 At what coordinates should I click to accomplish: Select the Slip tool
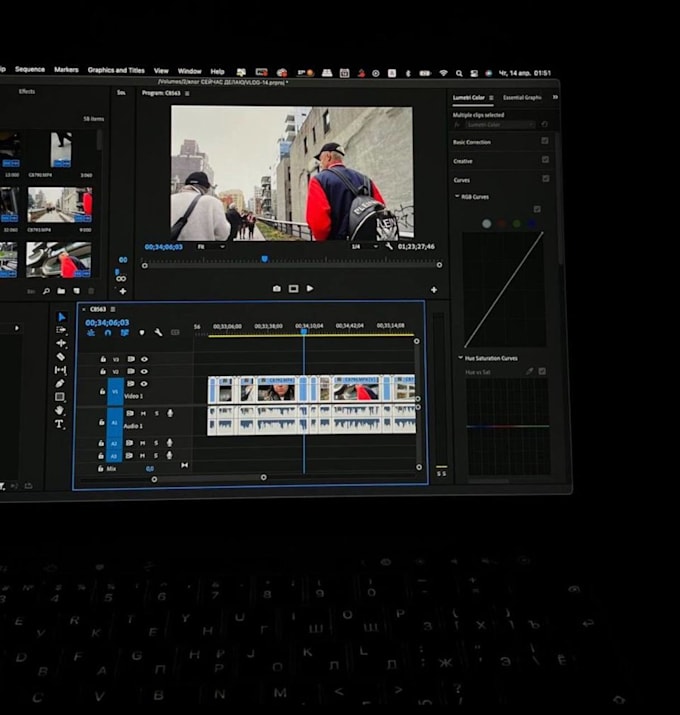pyautogui.click(x=60, y=370)
